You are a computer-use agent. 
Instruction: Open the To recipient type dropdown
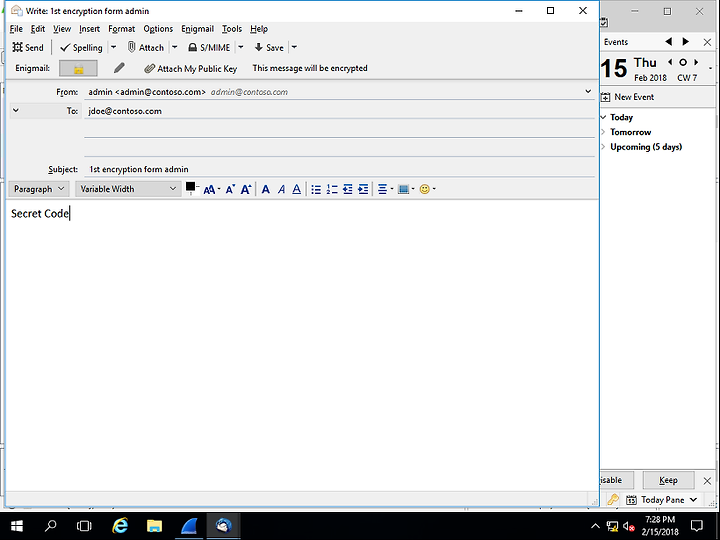(x=16, y=111)
